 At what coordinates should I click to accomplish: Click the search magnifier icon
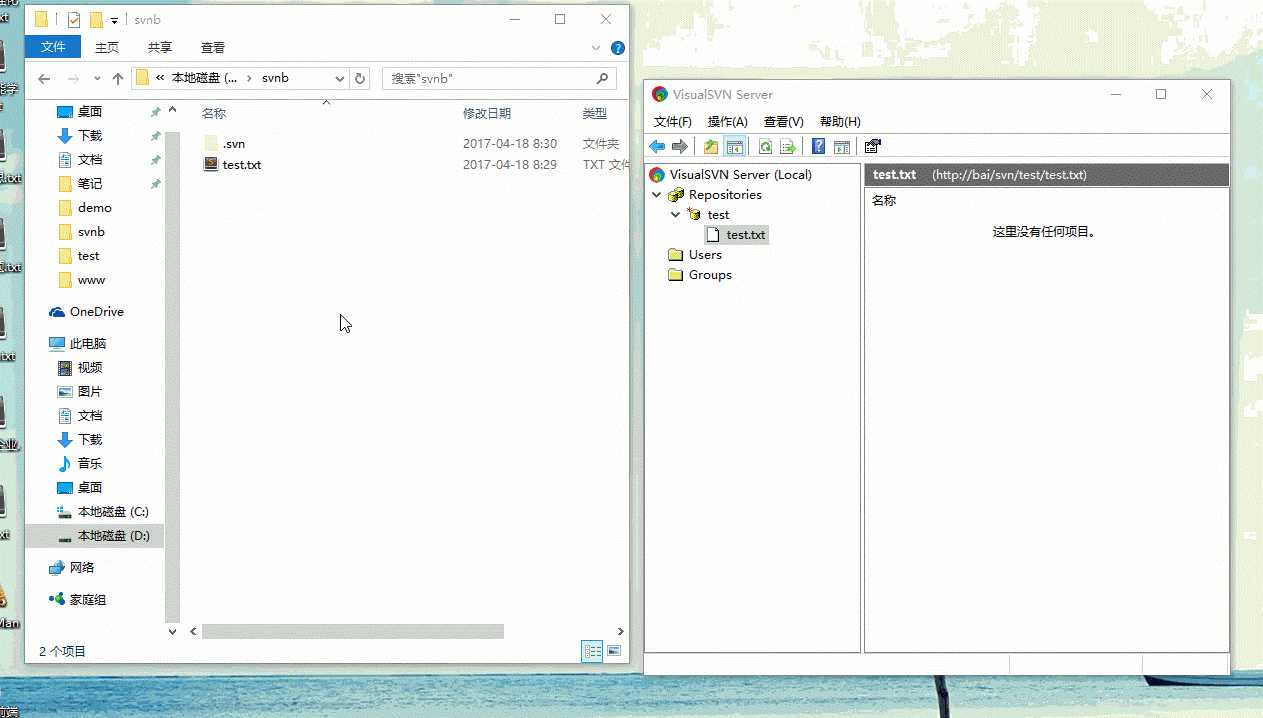pyautogui.click(x=603, y=78)
